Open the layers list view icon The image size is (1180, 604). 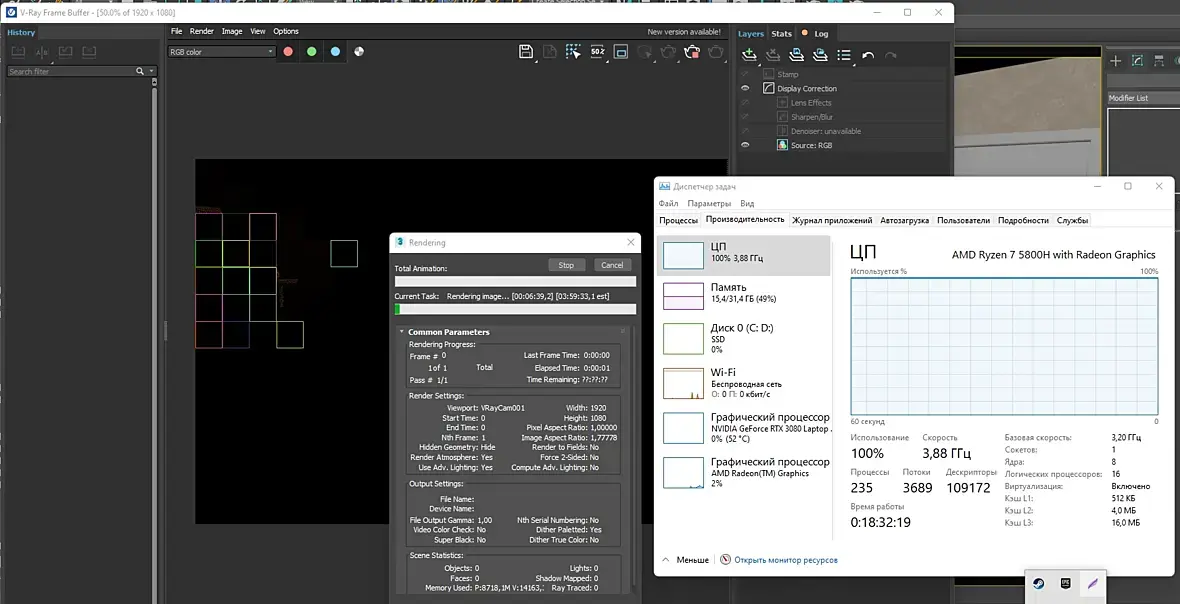click(x=844, y=56)
